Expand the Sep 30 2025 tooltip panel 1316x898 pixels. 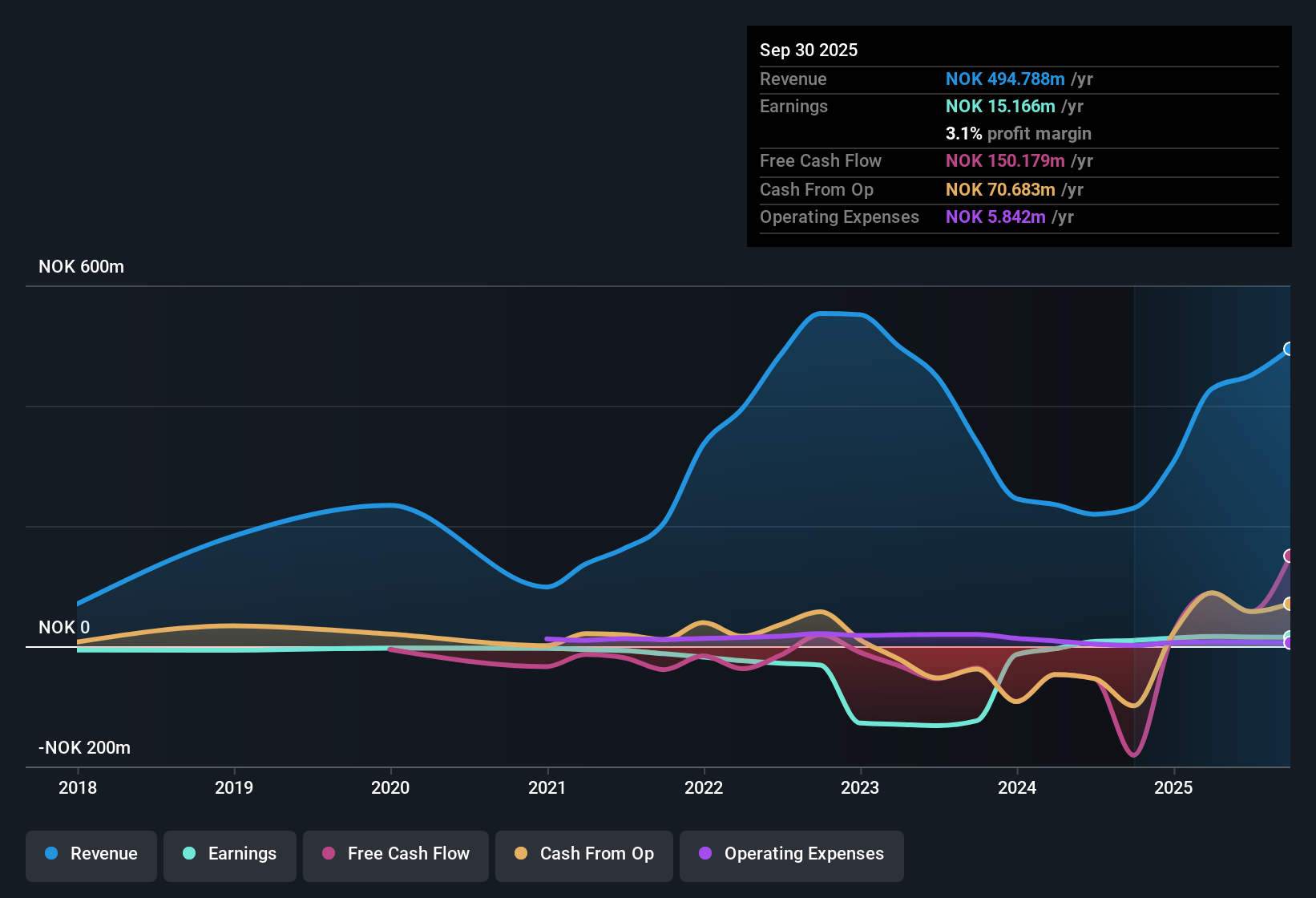pos(1018,136)
